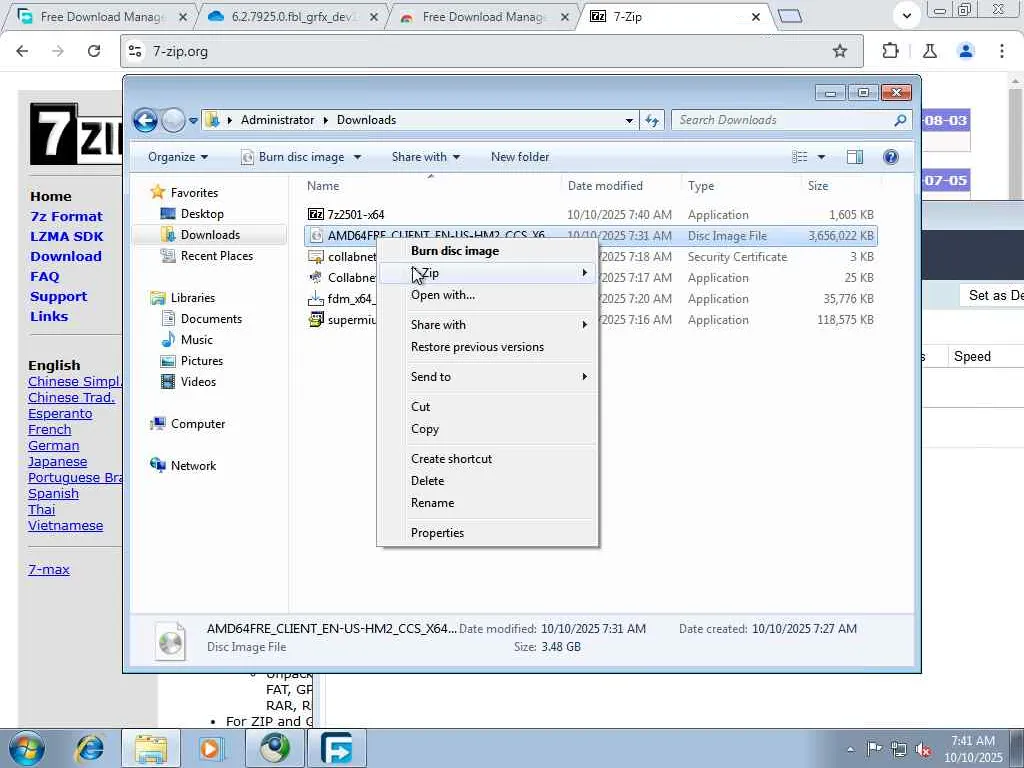Choose Create shortcut in context menu
This screenshot has height=768, width=1024.
487,458
